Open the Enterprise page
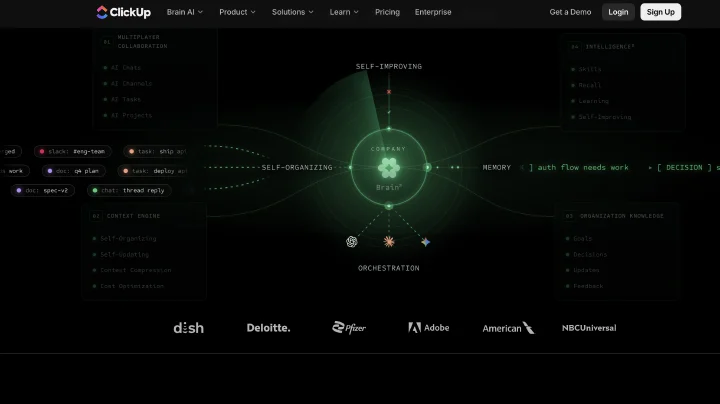 [433, 12]
